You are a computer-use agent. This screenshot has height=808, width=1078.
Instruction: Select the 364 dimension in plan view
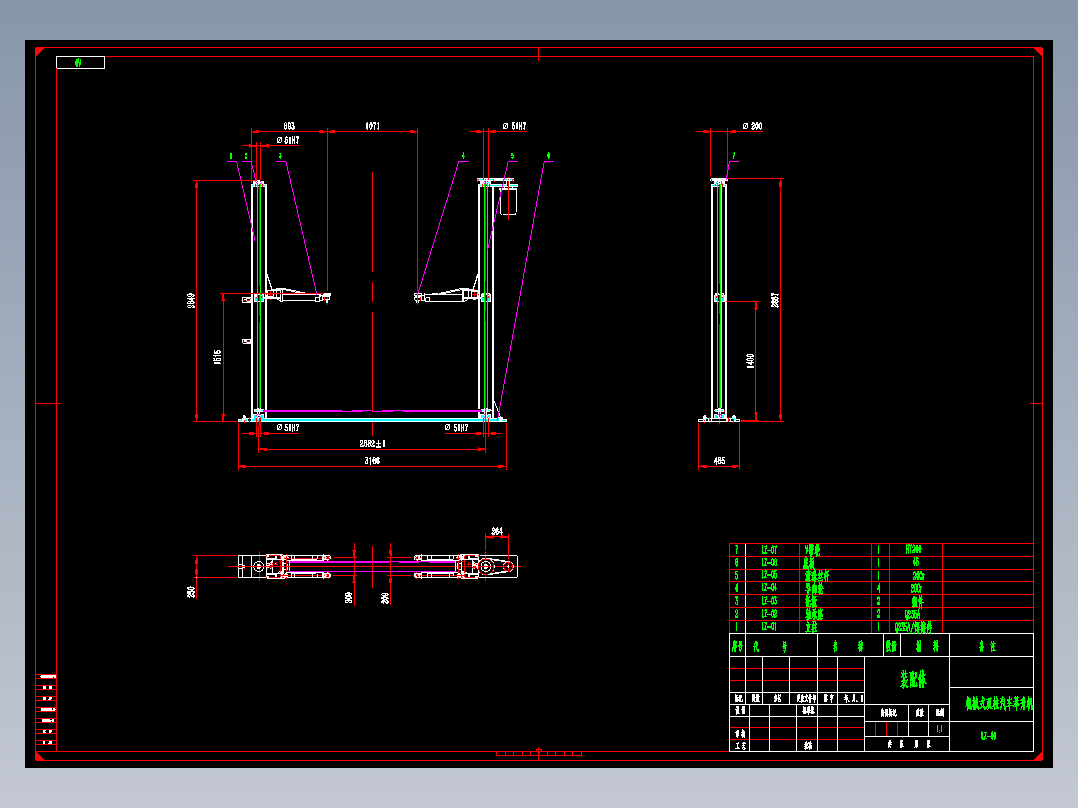coord(497,531)
